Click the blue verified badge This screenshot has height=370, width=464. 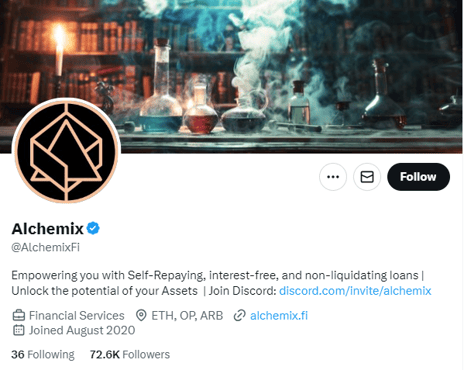pyautogui.click(x=93, y=228)
